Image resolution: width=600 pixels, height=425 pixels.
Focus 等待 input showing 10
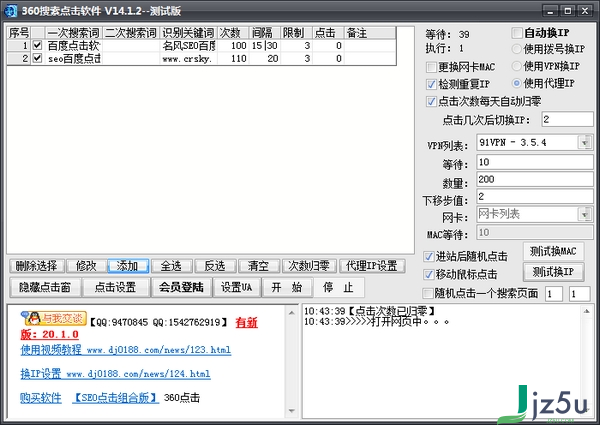click(x=535, y=162)
